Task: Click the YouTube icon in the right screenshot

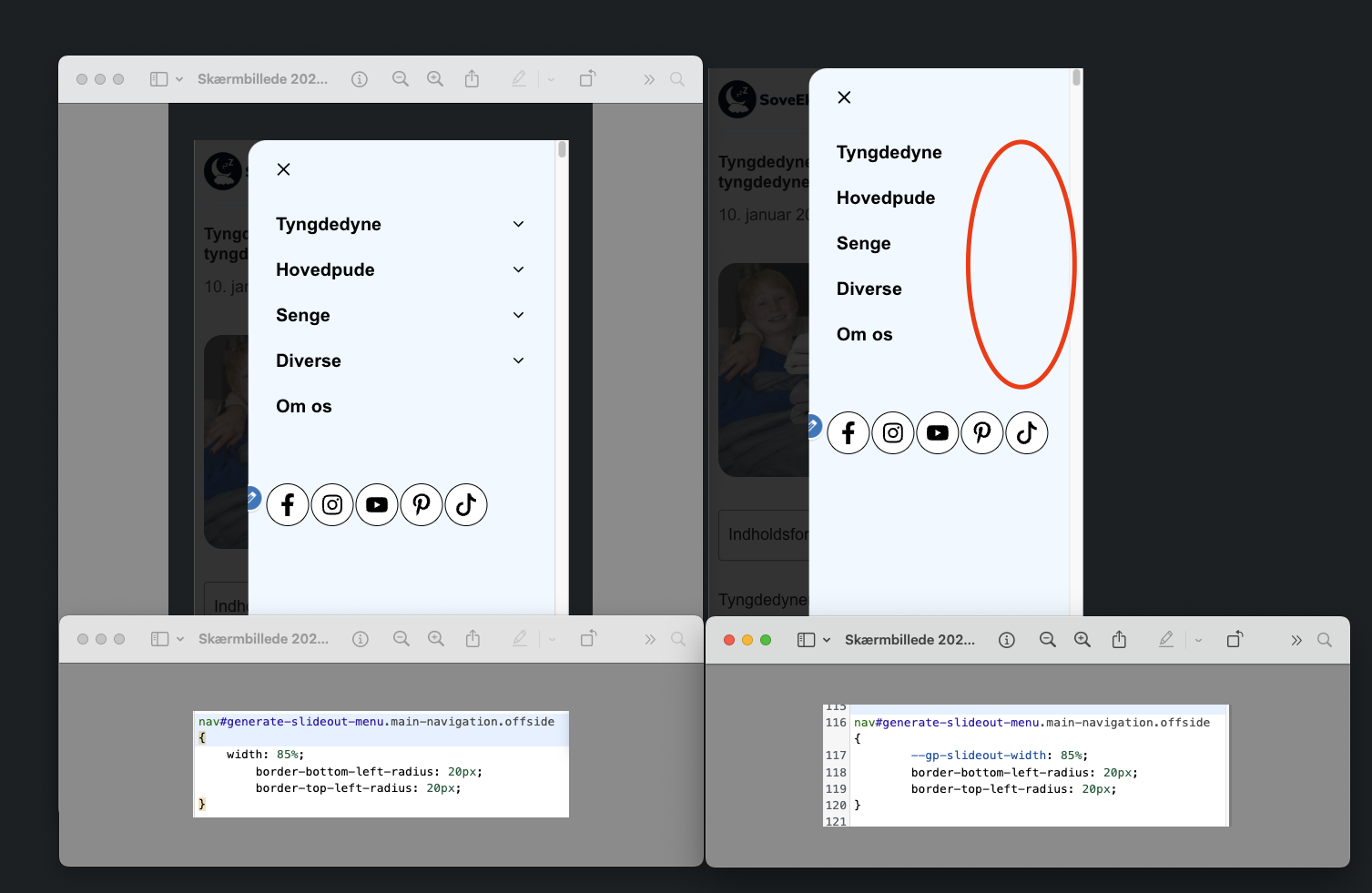Action: pyautogui.click(x=938, y=432)
